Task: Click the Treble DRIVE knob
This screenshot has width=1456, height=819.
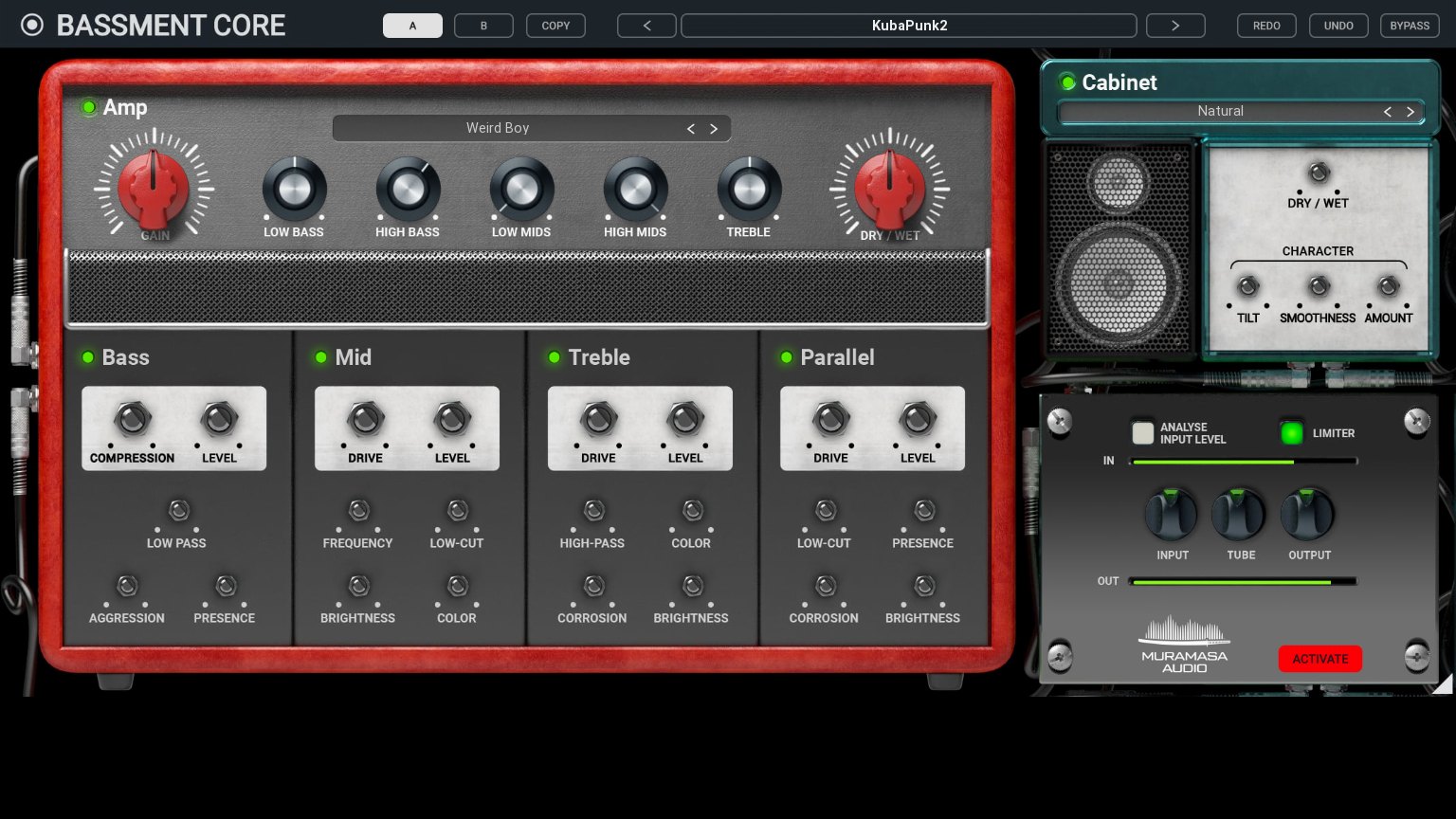Action: [598, 418]
